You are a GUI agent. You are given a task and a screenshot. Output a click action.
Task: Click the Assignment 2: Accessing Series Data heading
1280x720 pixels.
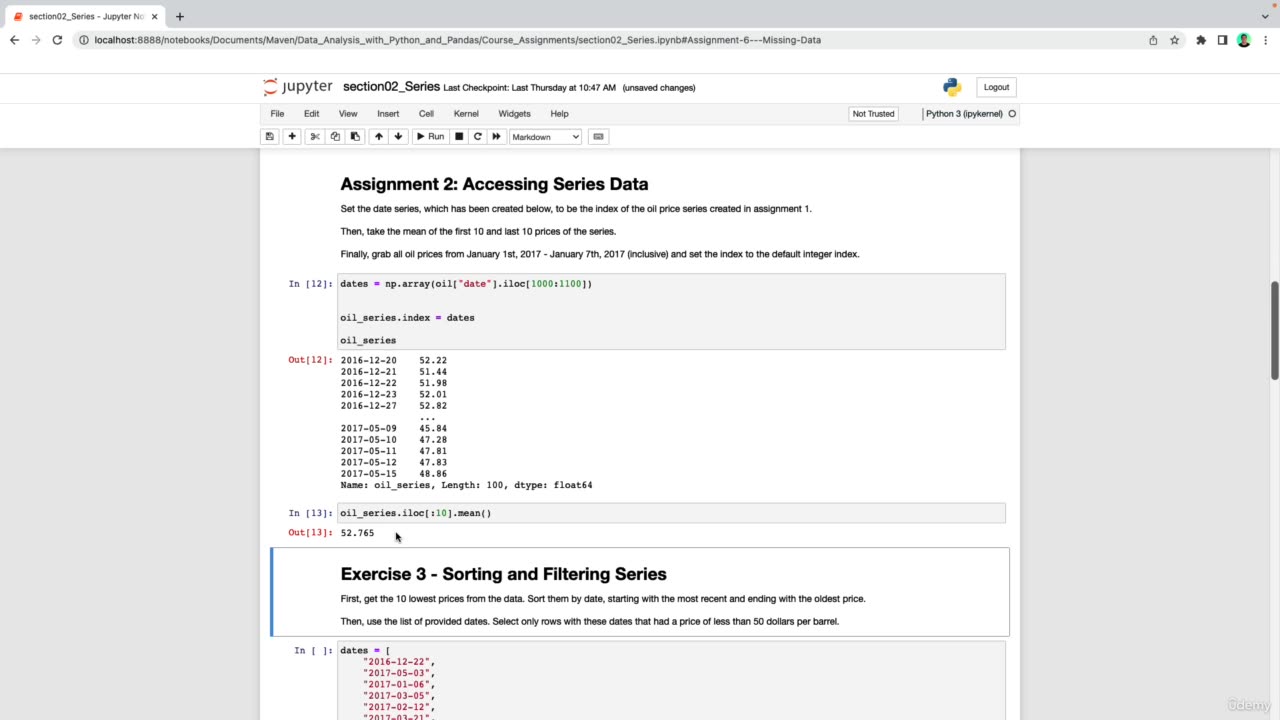point(494,184)
